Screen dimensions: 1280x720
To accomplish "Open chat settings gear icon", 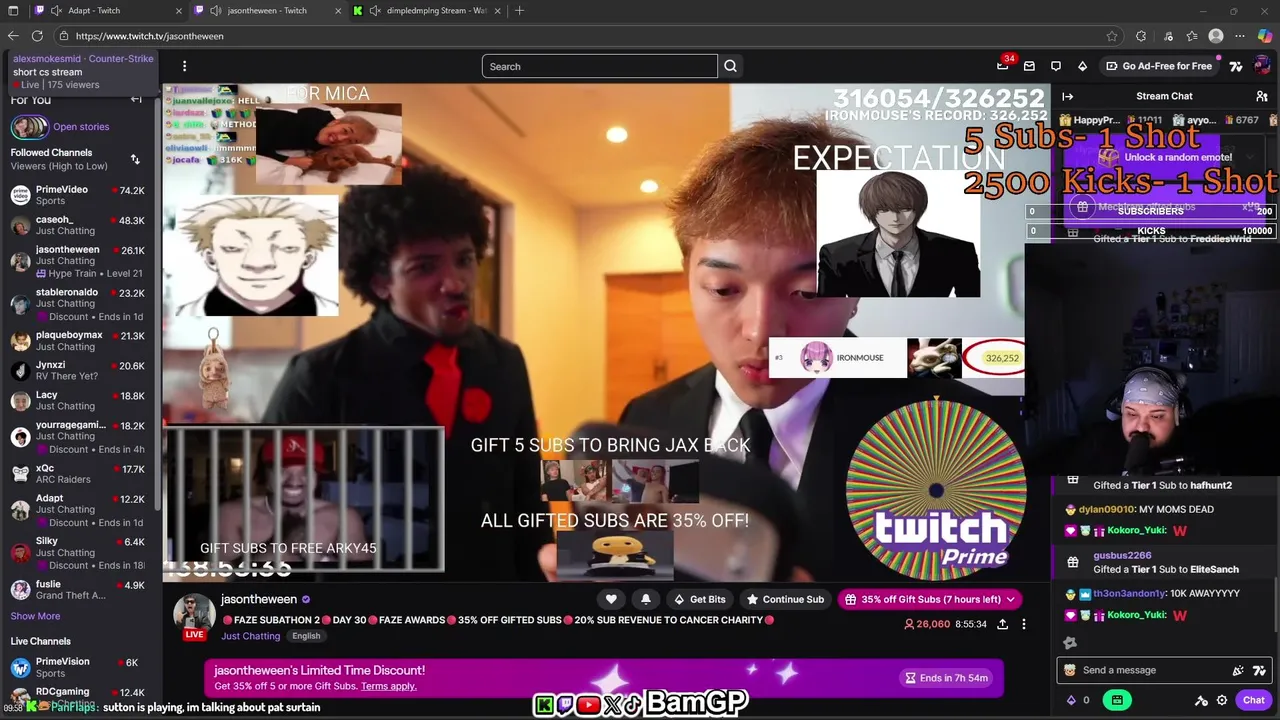I will [x=1221, y=700].
